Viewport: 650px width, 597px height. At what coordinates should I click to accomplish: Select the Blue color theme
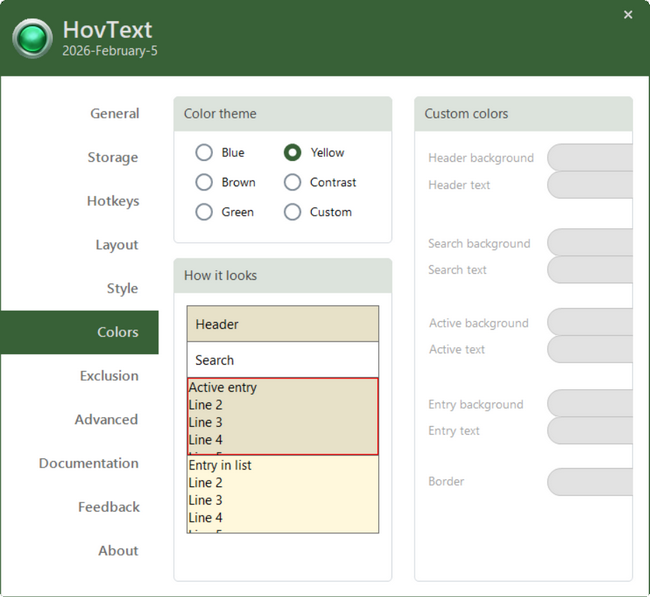tap(204, 152)
